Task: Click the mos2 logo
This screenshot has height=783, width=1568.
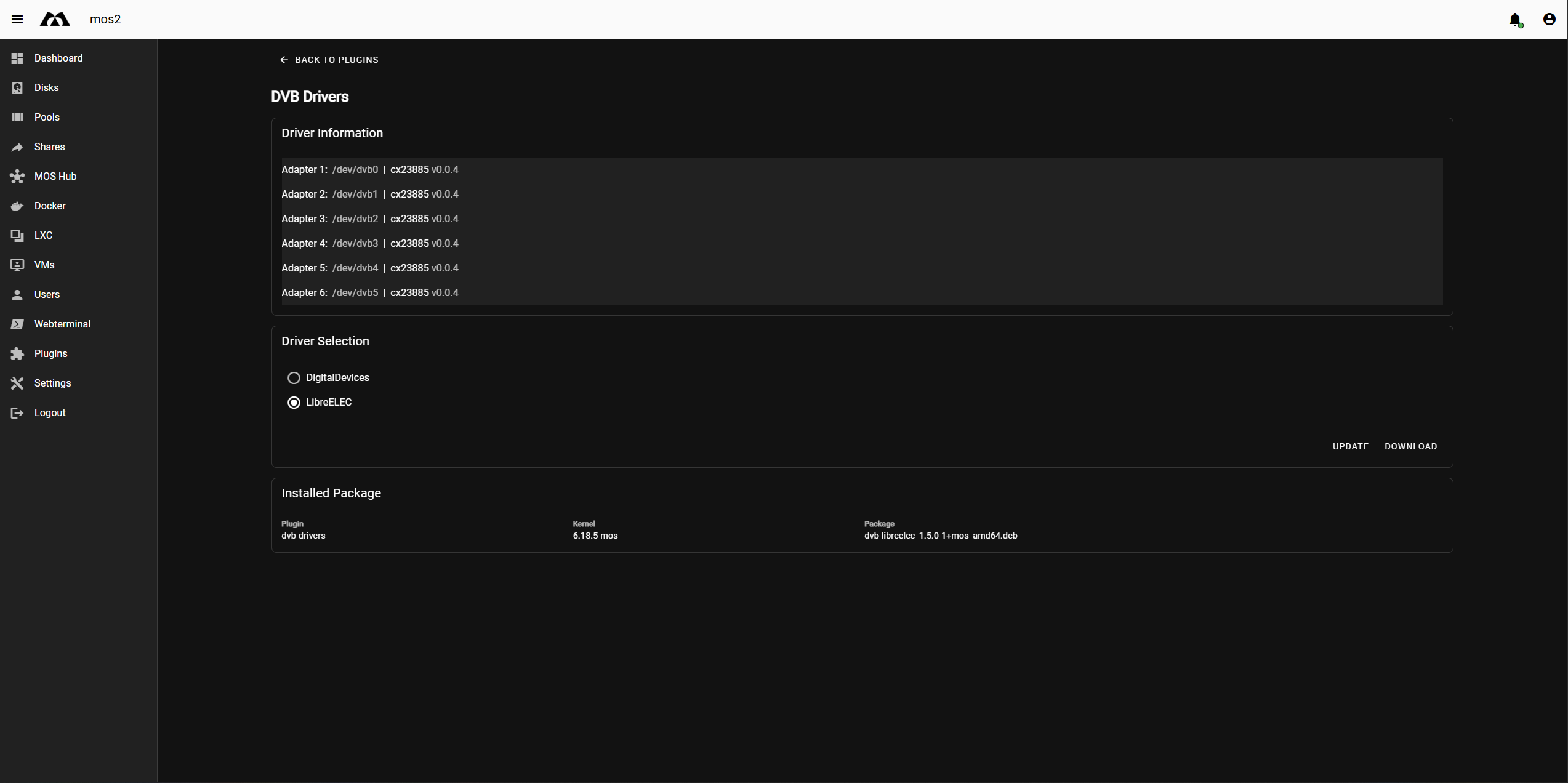Action: (x=54, y=19)
